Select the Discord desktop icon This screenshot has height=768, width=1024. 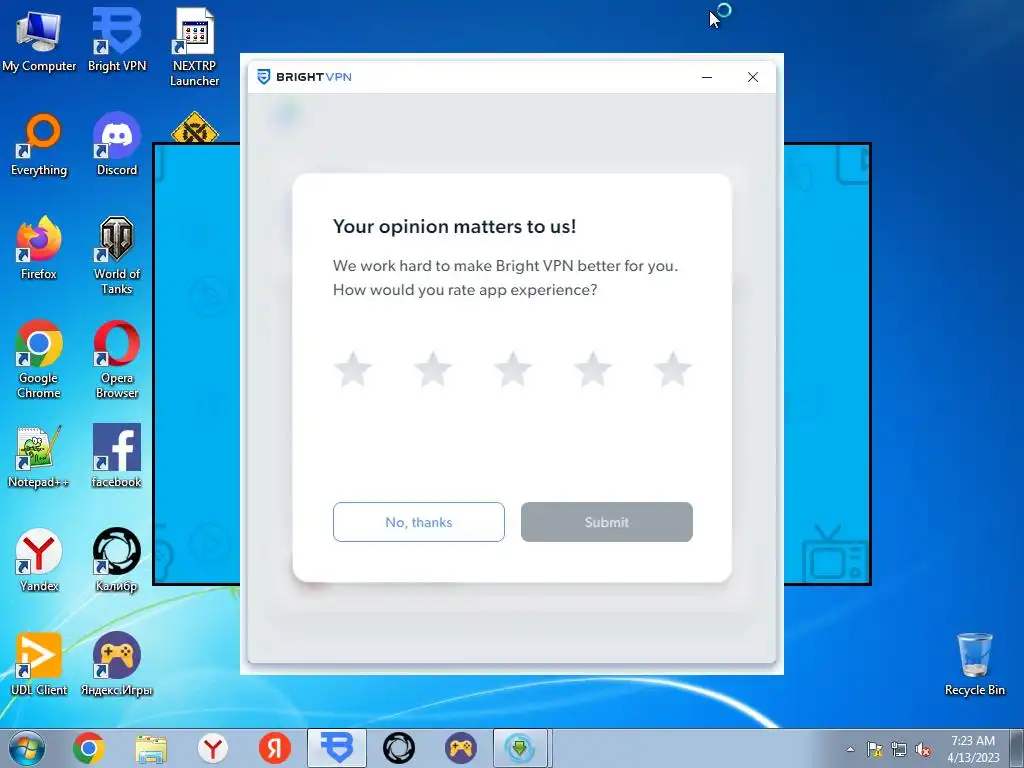(117, 145)
